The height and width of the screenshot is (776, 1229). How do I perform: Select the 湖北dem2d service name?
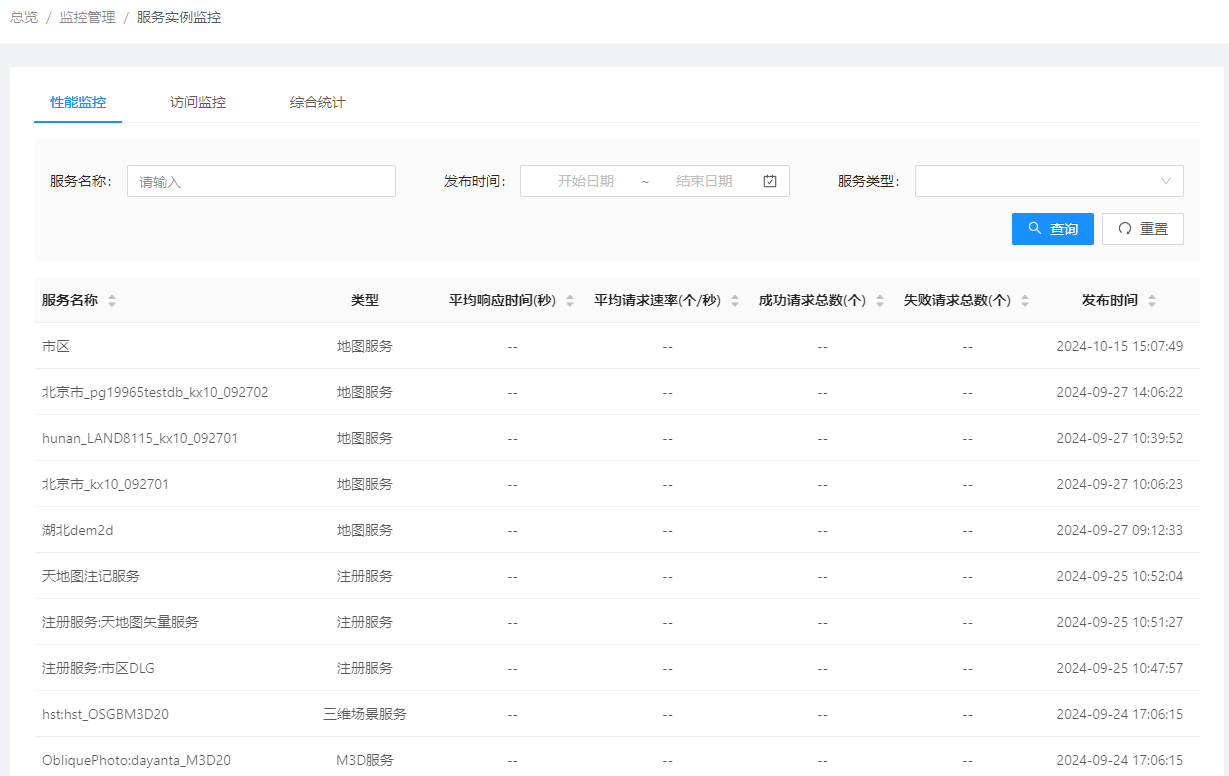tap(78, 530)
